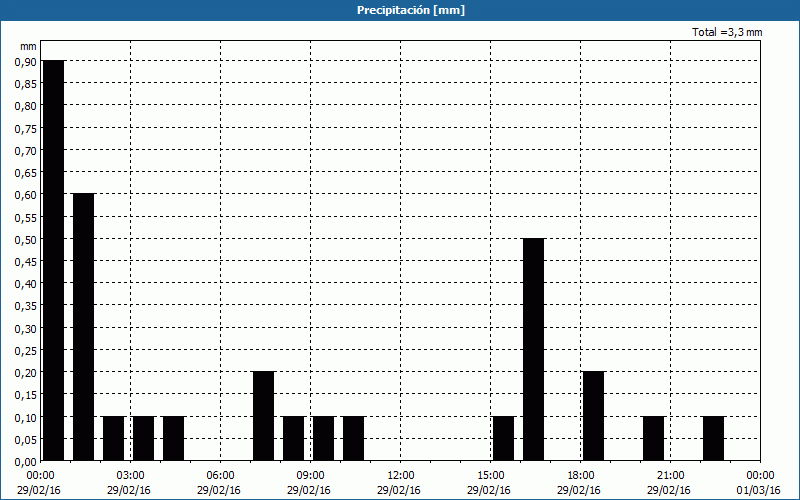Select the 0,10 mm bar just after 03:00
Image resolution: width=800 pixels, height=500 pixels.
tap(144, 438)
